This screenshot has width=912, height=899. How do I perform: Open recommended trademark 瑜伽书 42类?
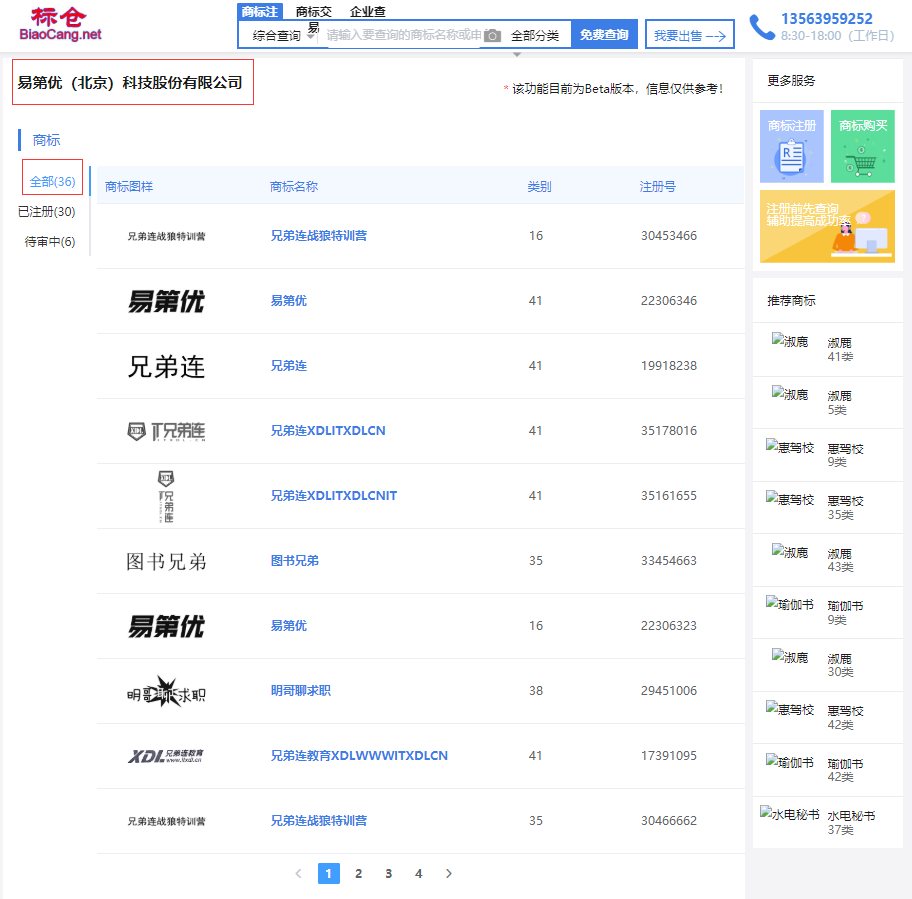[x=828, y=770]
